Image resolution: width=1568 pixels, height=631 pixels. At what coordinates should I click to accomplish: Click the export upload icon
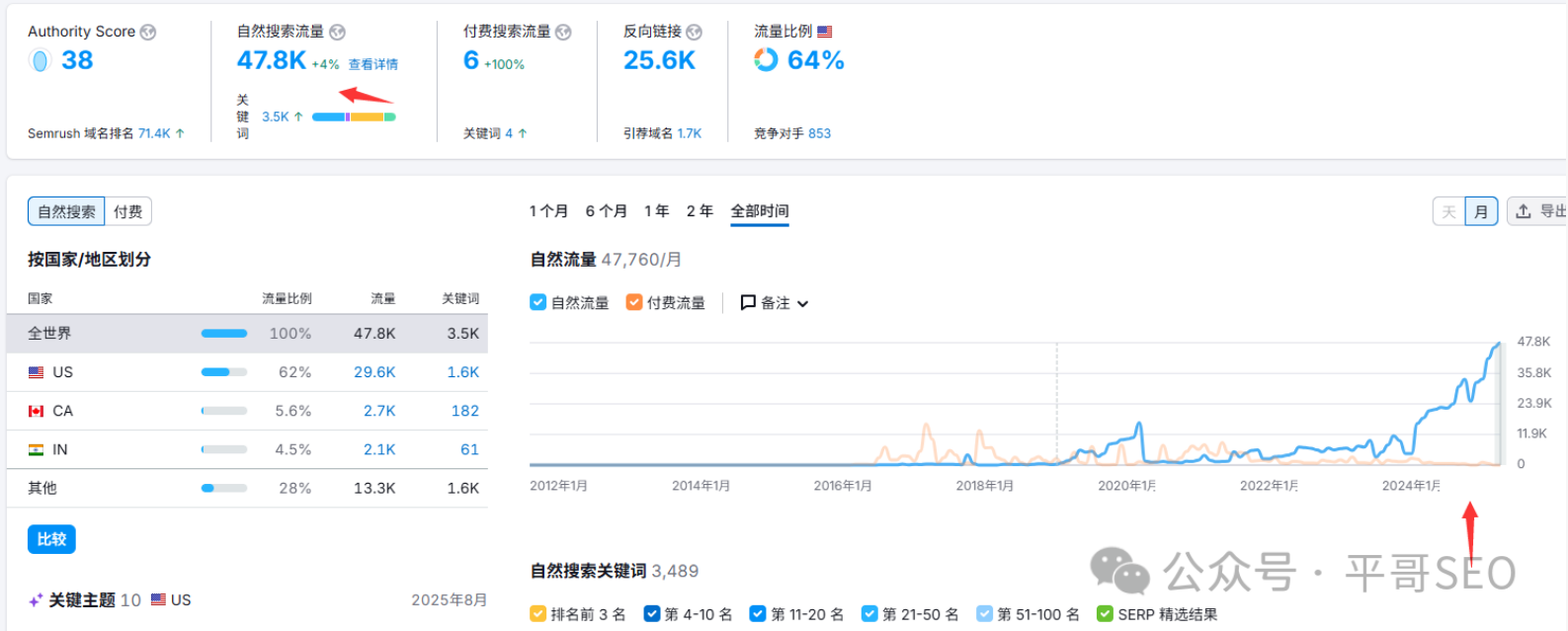(x=1524, y=210)
